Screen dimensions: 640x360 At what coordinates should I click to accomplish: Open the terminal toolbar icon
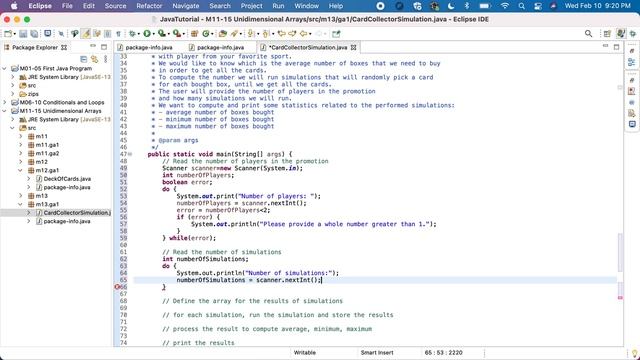[x=48, y=34]
